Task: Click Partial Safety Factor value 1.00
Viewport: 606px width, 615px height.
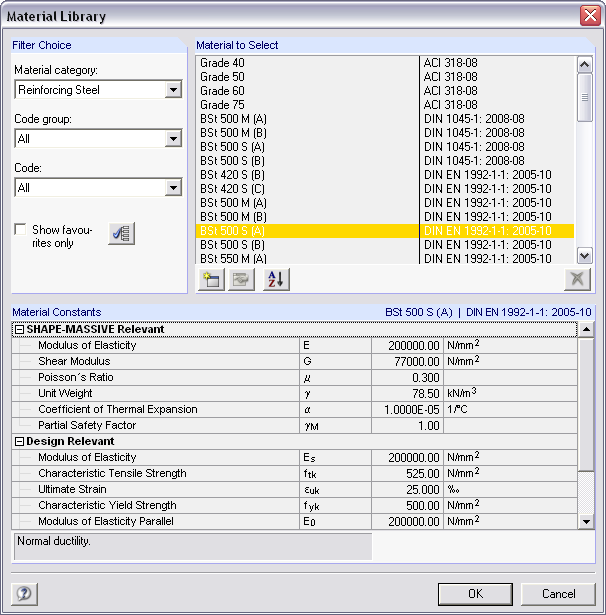Action: (x=407, y=426)
